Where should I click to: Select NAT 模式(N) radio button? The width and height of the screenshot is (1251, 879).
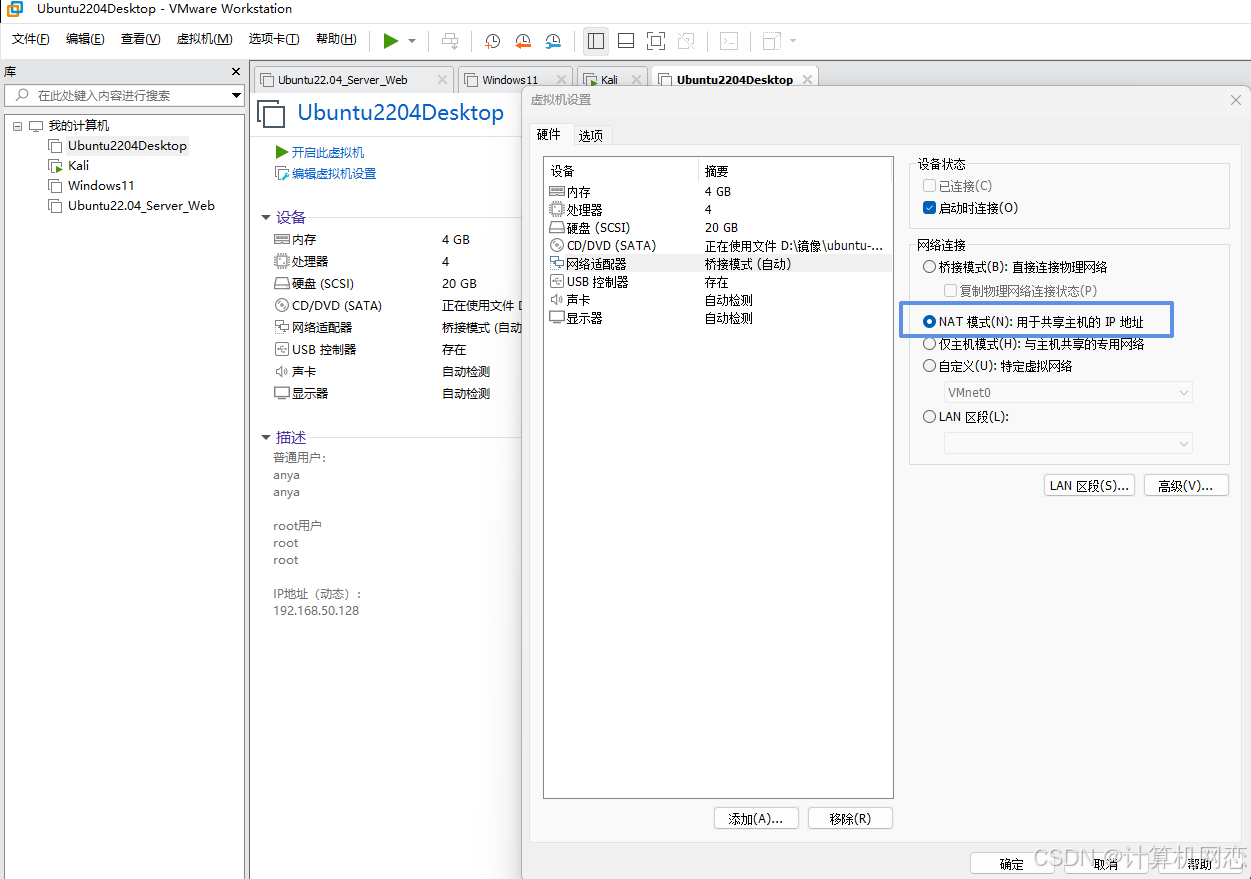pyautogui.click(x=929, y=322)
